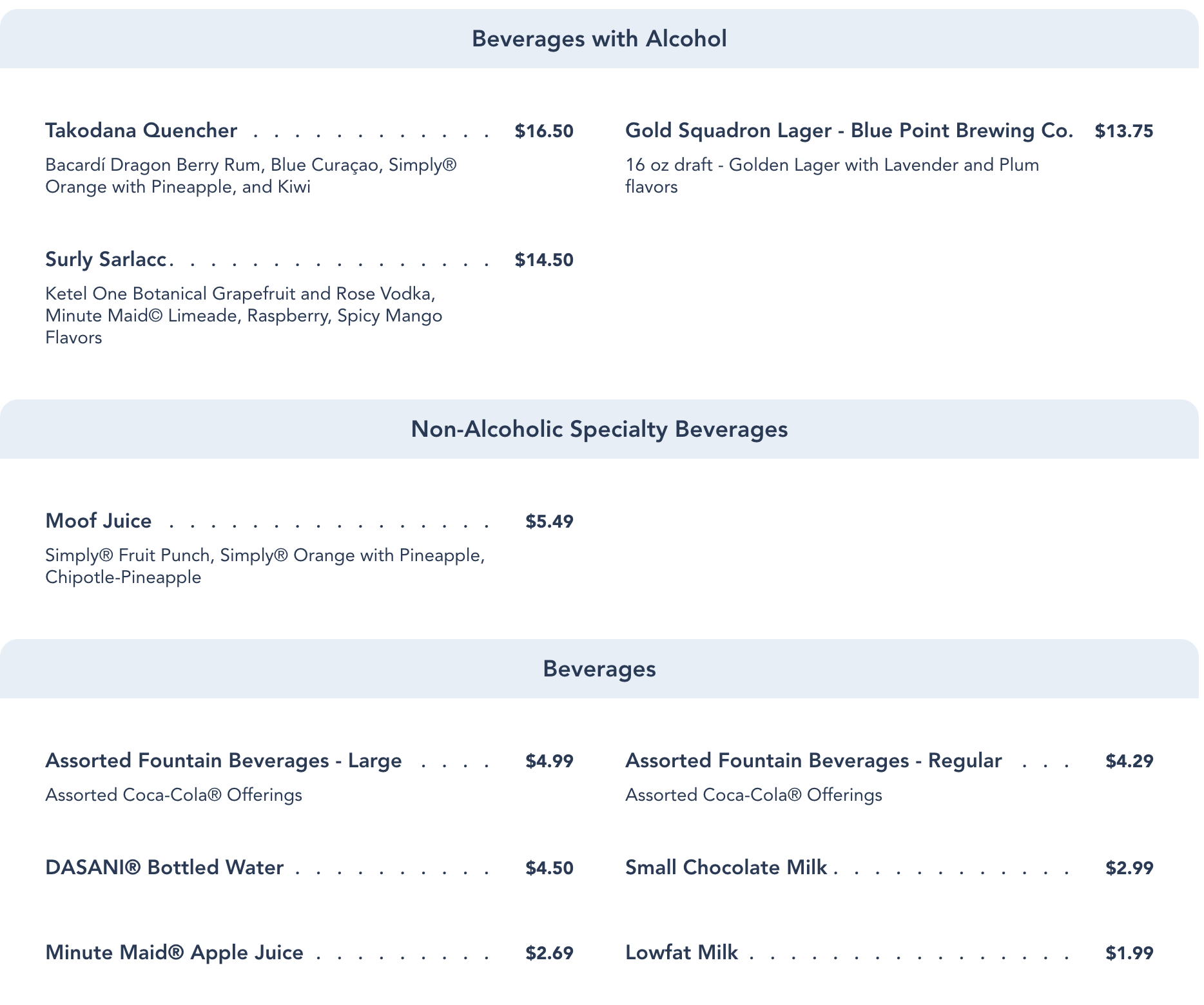Click the Lowfat Milk item name
Screen dimensions: 1204x1005
[681, 953]
